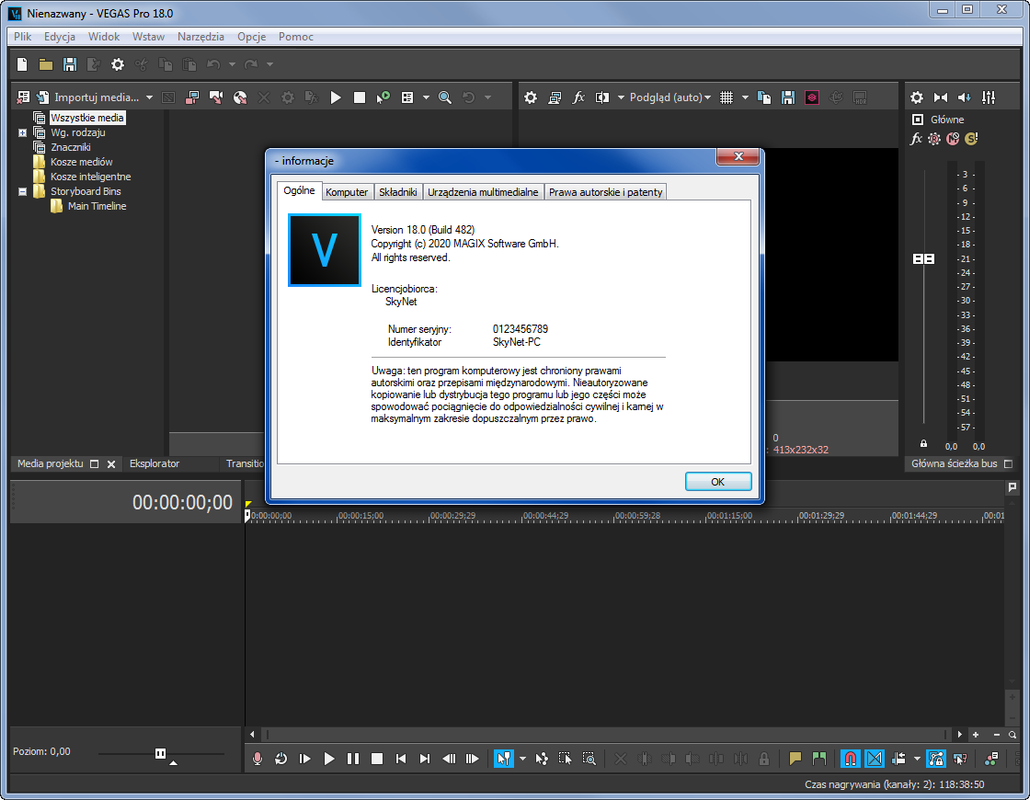Click the magnifier search media icon

pyautogui.click(x=445, y=97)
